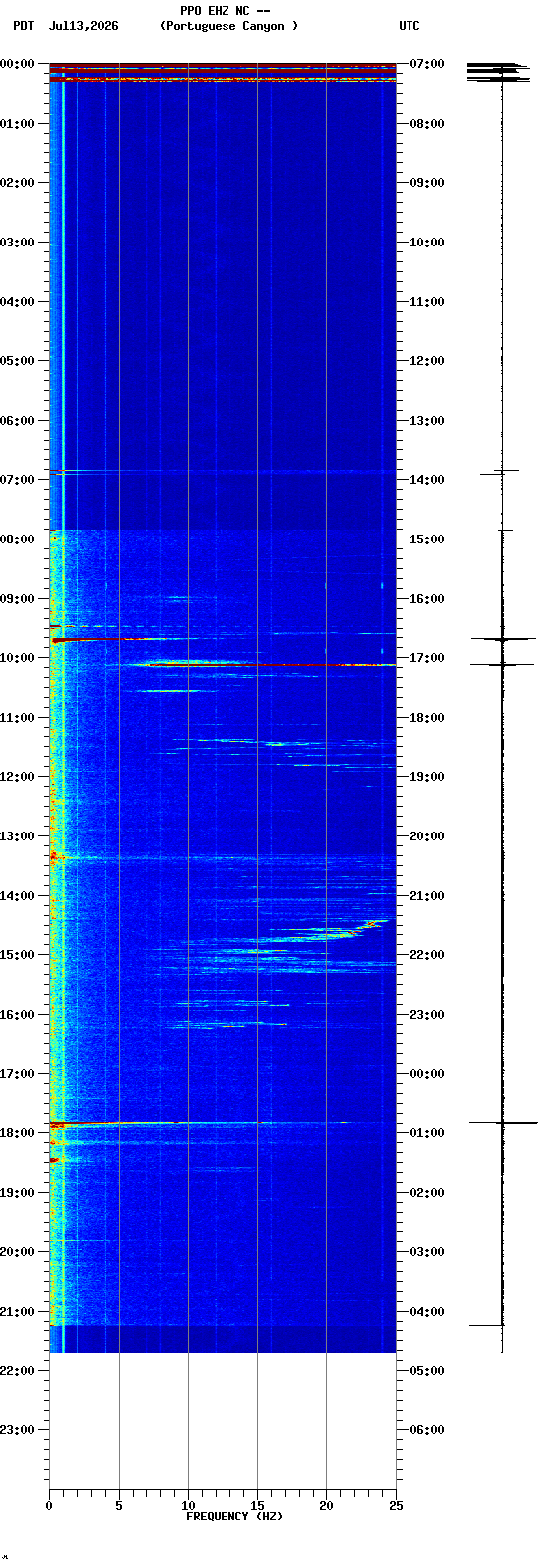The height and width of the screenshot is (1568, 546).
Task: Click the PDT time label '02:00'
Action: [x=18, y=183]
